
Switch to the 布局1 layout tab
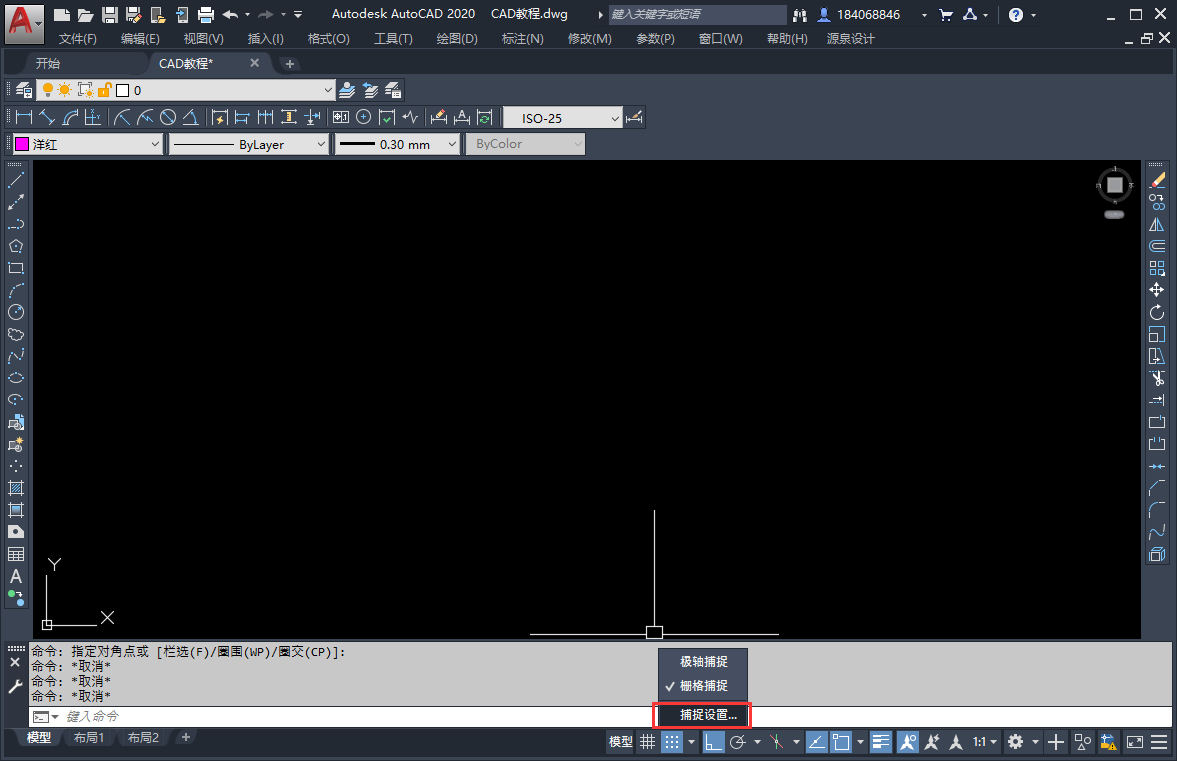pos(89,738)
